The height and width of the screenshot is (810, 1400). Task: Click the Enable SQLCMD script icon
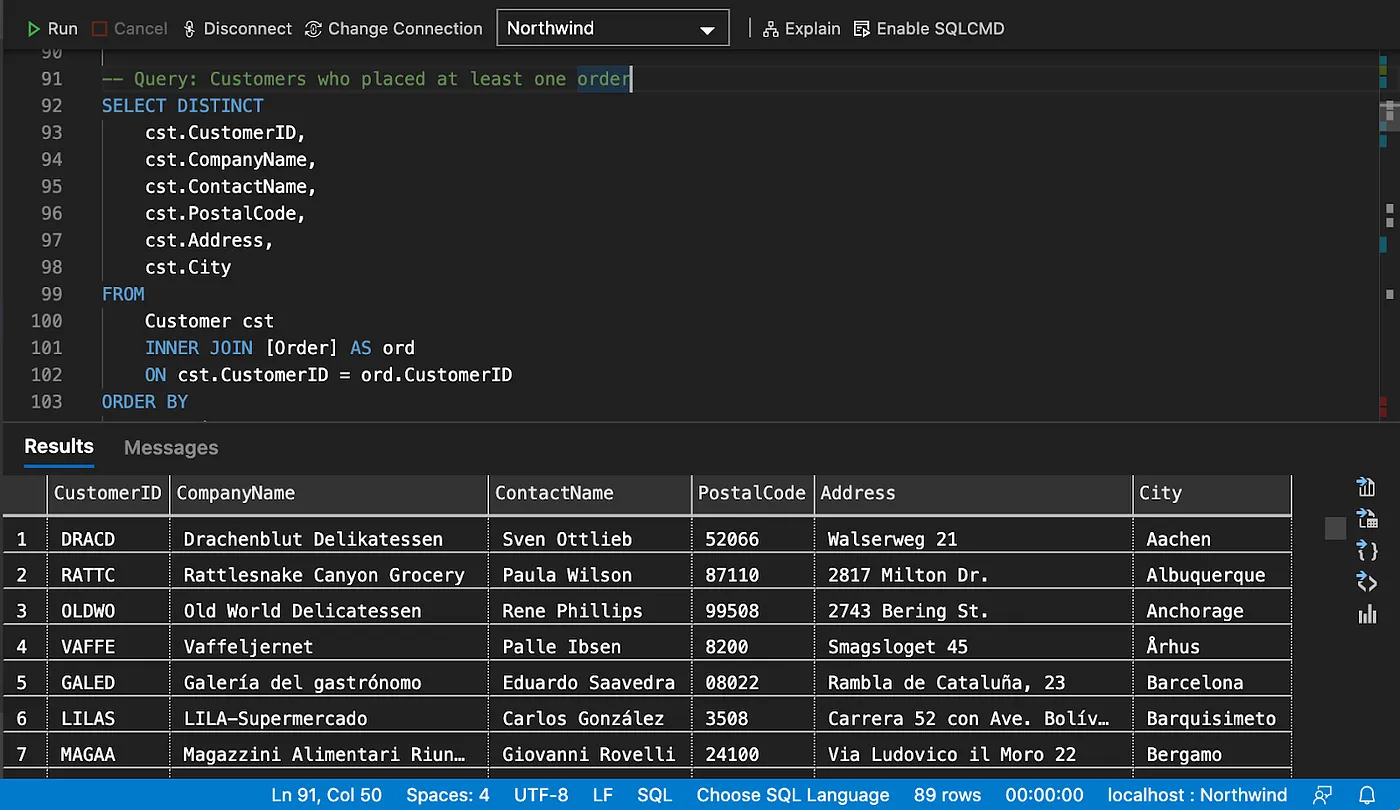(862, 29)
